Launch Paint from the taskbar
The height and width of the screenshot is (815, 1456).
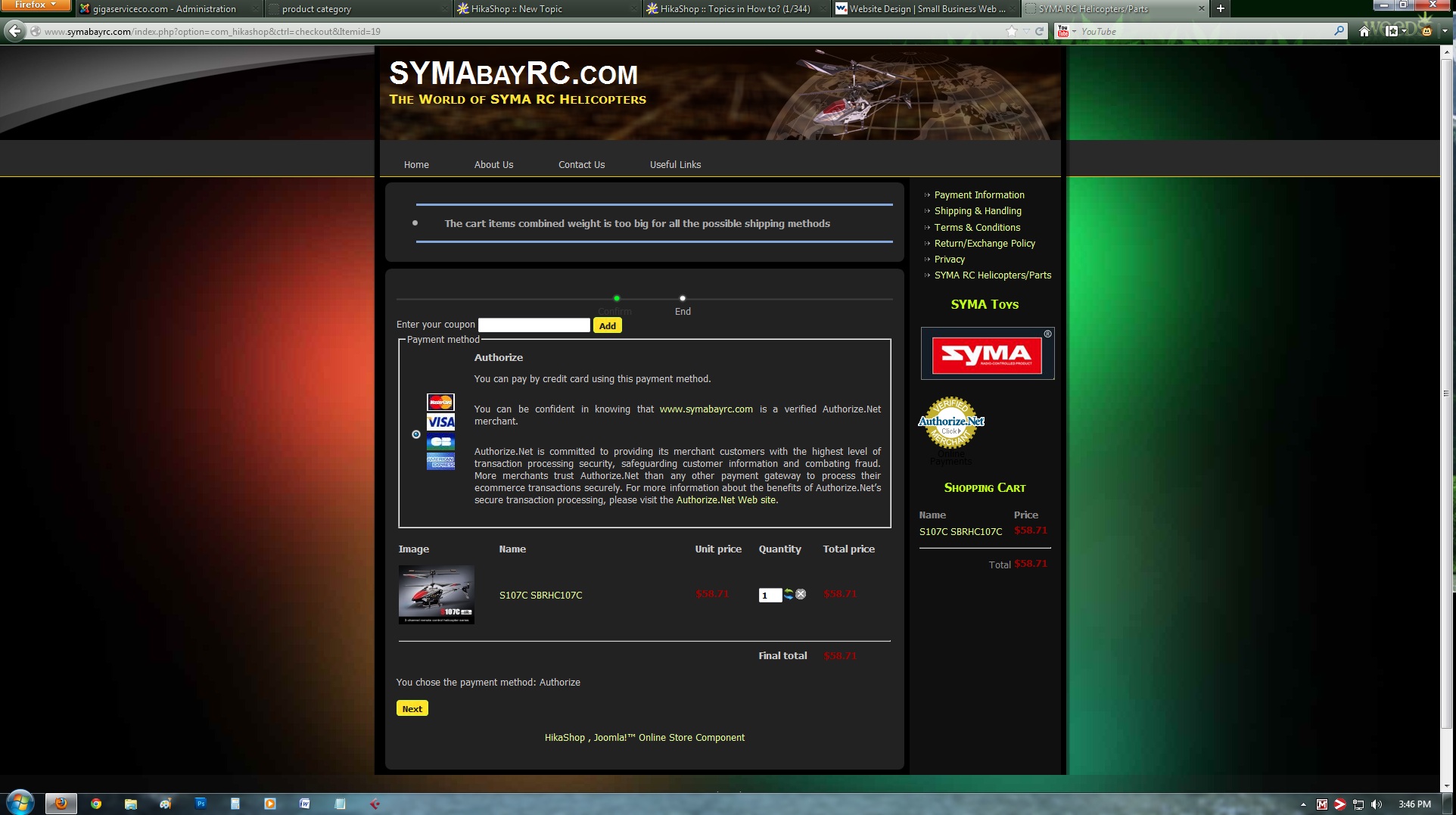pos(166,804)
